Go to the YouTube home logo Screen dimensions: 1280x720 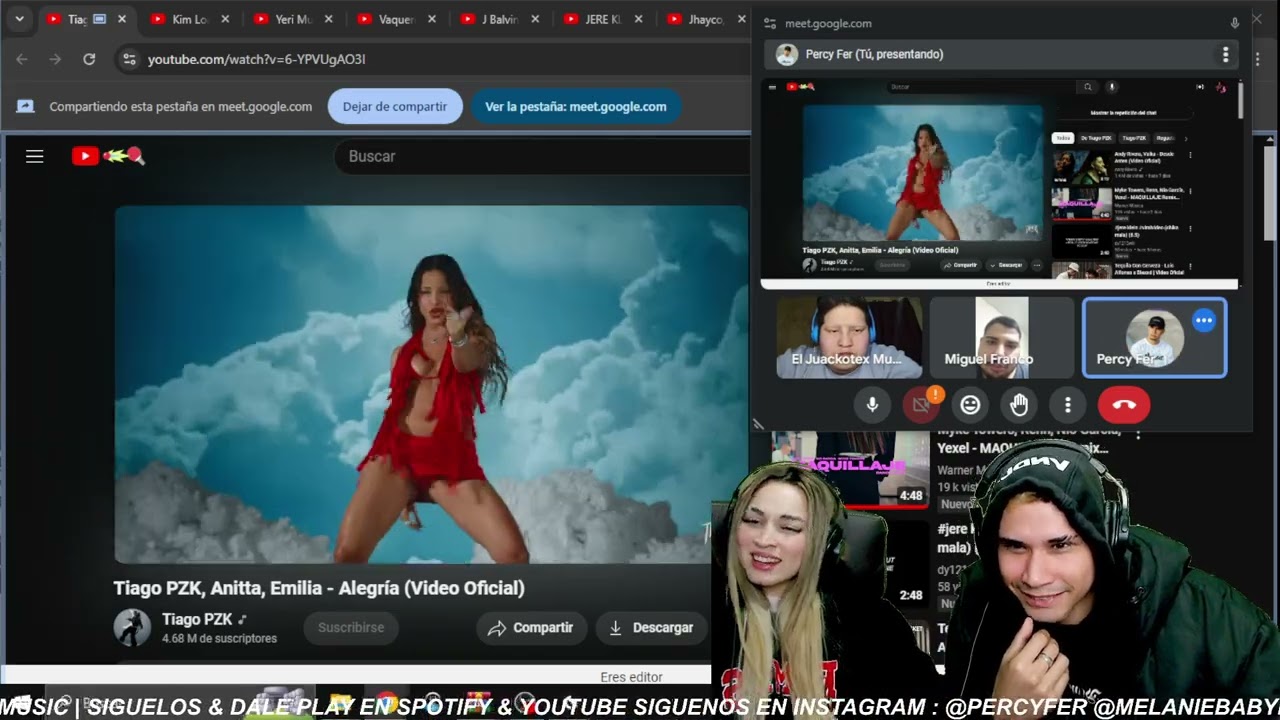click(108, 156)
